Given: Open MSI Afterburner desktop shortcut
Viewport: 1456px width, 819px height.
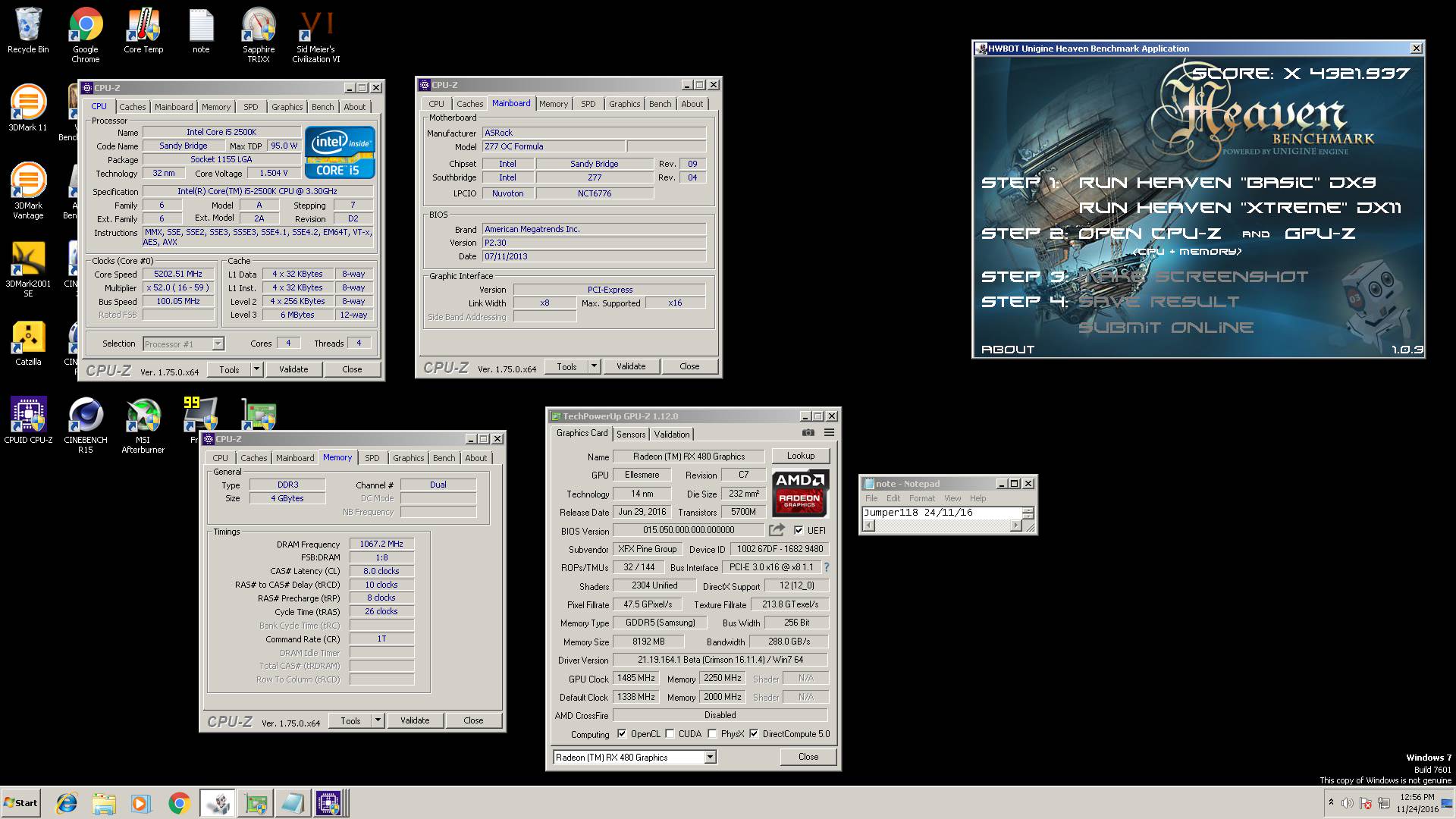Looking at the screenshot, I should tap(143, 425).
